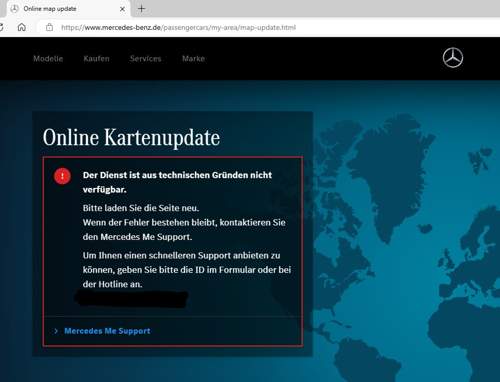The width and height of the screenshot is (500, 382).
Task: Click the mercedes-benz.de address bar URL
Action: (178, 28)
